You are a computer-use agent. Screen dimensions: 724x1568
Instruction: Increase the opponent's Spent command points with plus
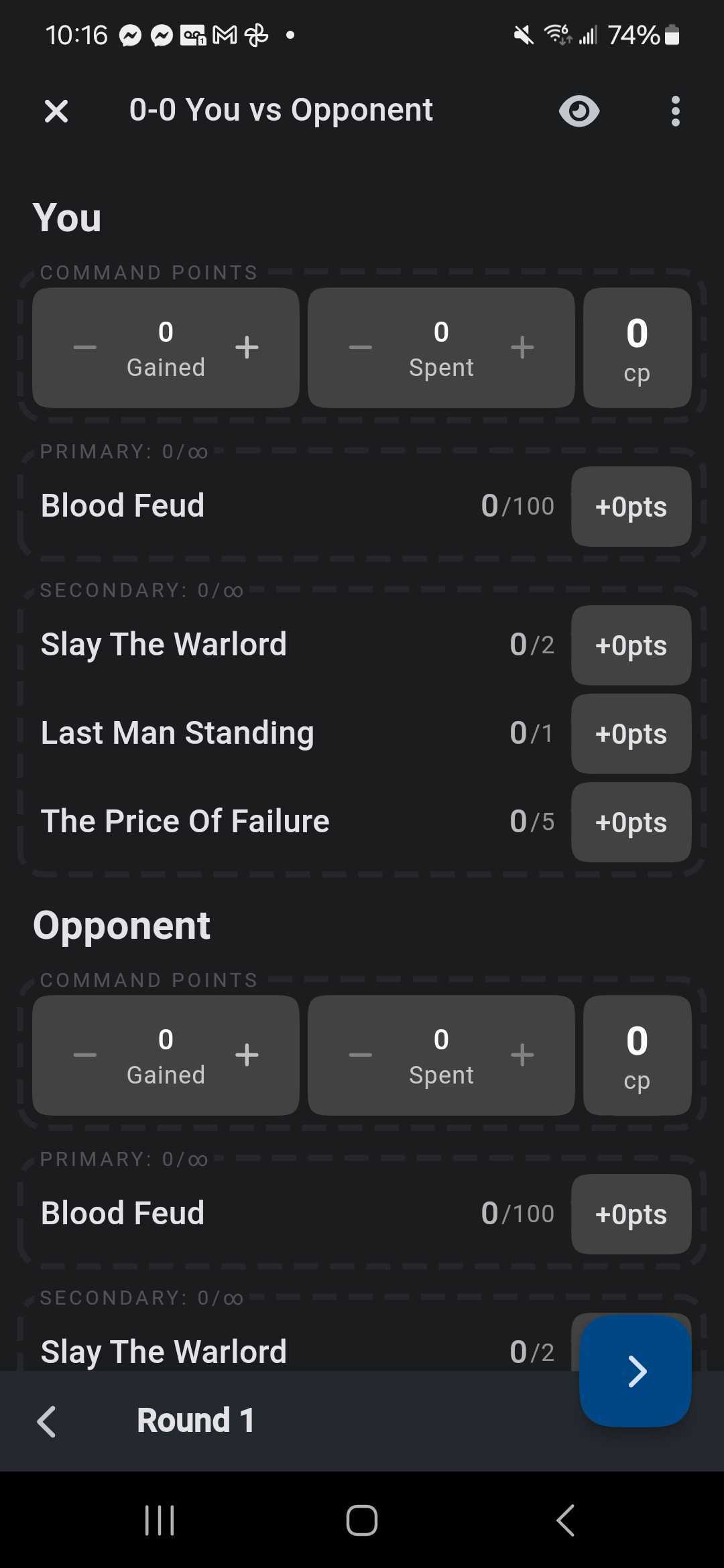pos(522,1055)
